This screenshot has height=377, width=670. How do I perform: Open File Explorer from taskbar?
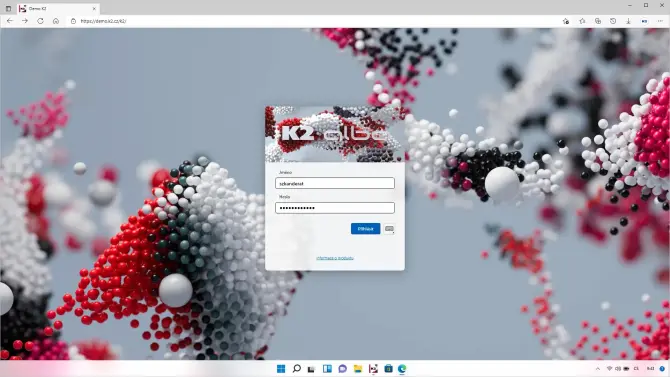(x=358, y=368)
